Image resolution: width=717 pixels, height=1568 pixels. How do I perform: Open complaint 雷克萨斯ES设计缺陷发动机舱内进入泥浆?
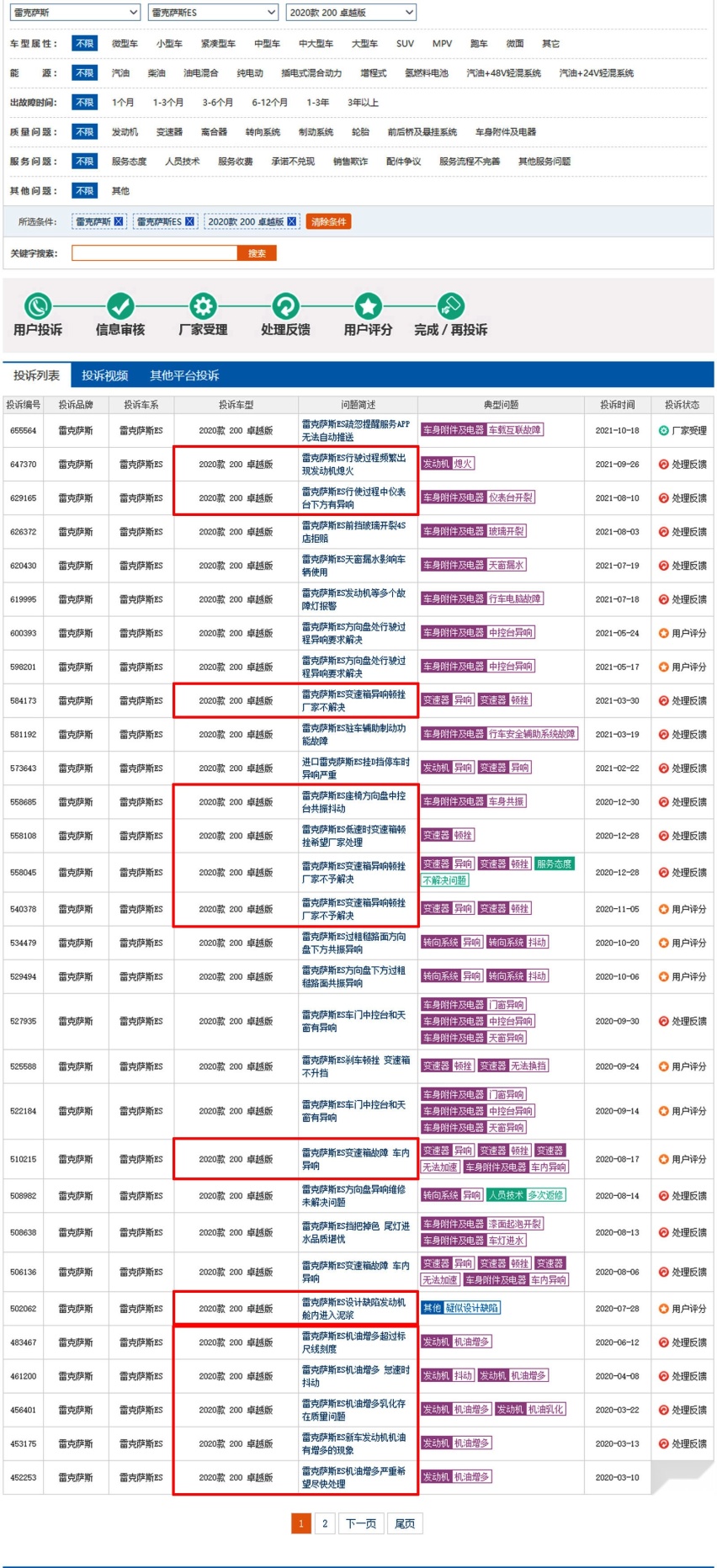pos(354,1310)
